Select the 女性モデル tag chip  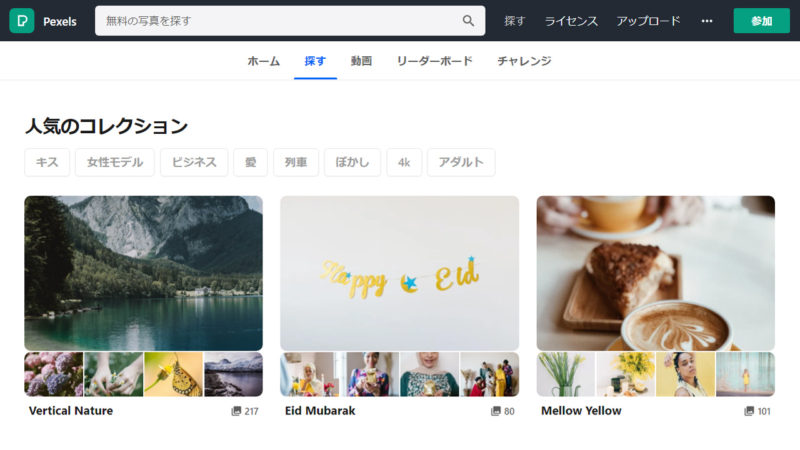tap(115, 162)
